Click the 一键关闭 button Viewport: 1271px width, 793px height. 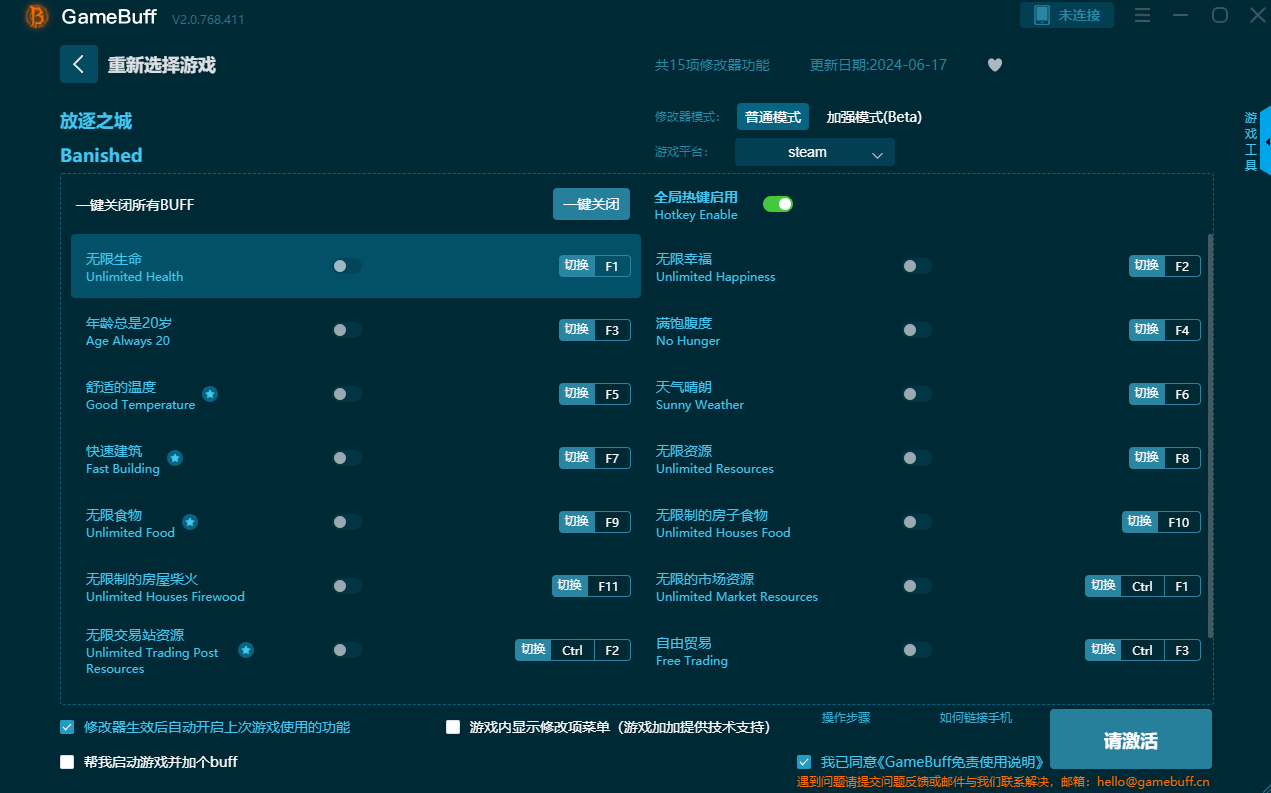tap(591, 204)
